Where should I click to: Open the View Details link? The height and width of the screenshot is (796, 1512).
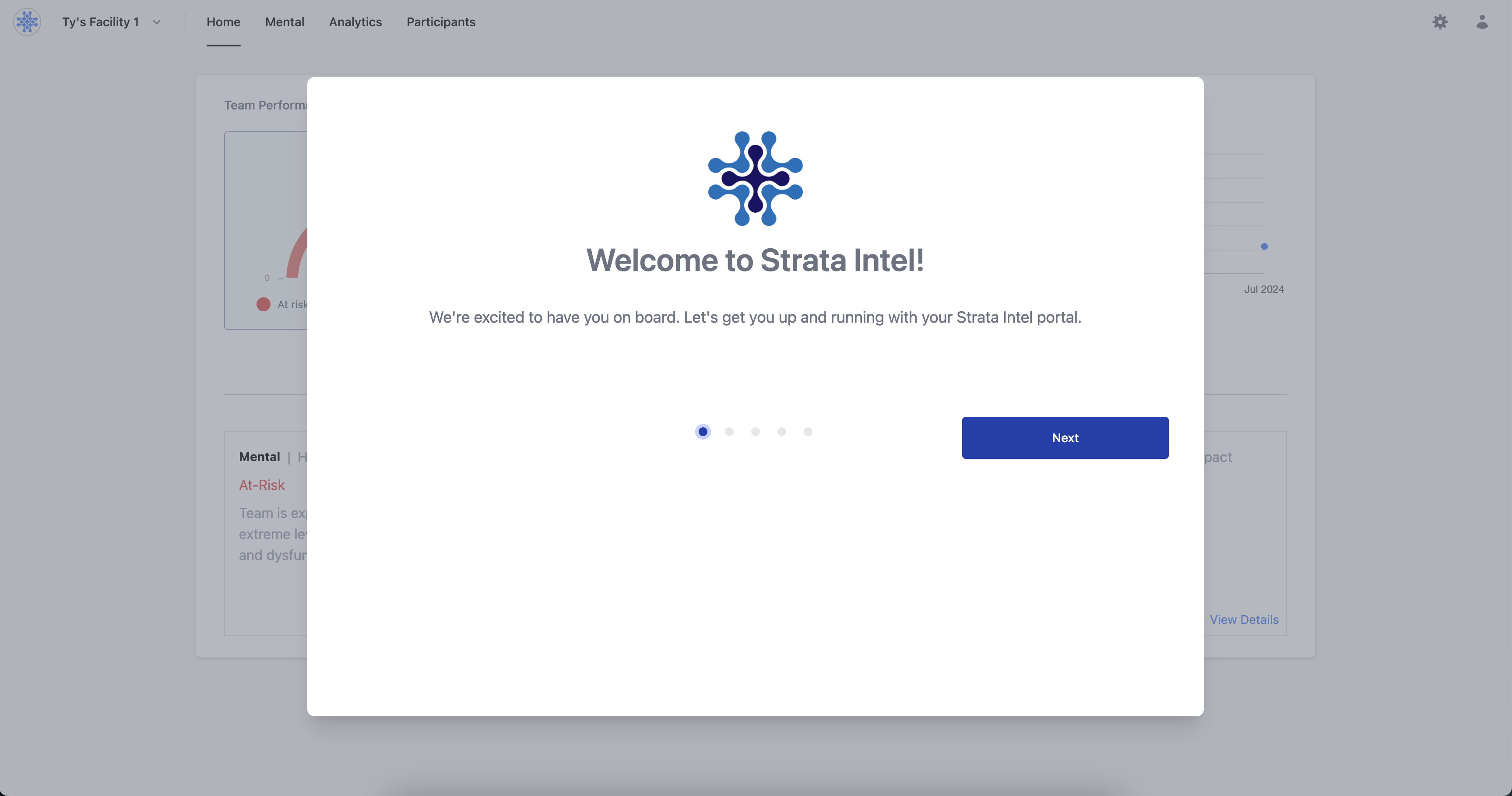(x=1244, y=619)
